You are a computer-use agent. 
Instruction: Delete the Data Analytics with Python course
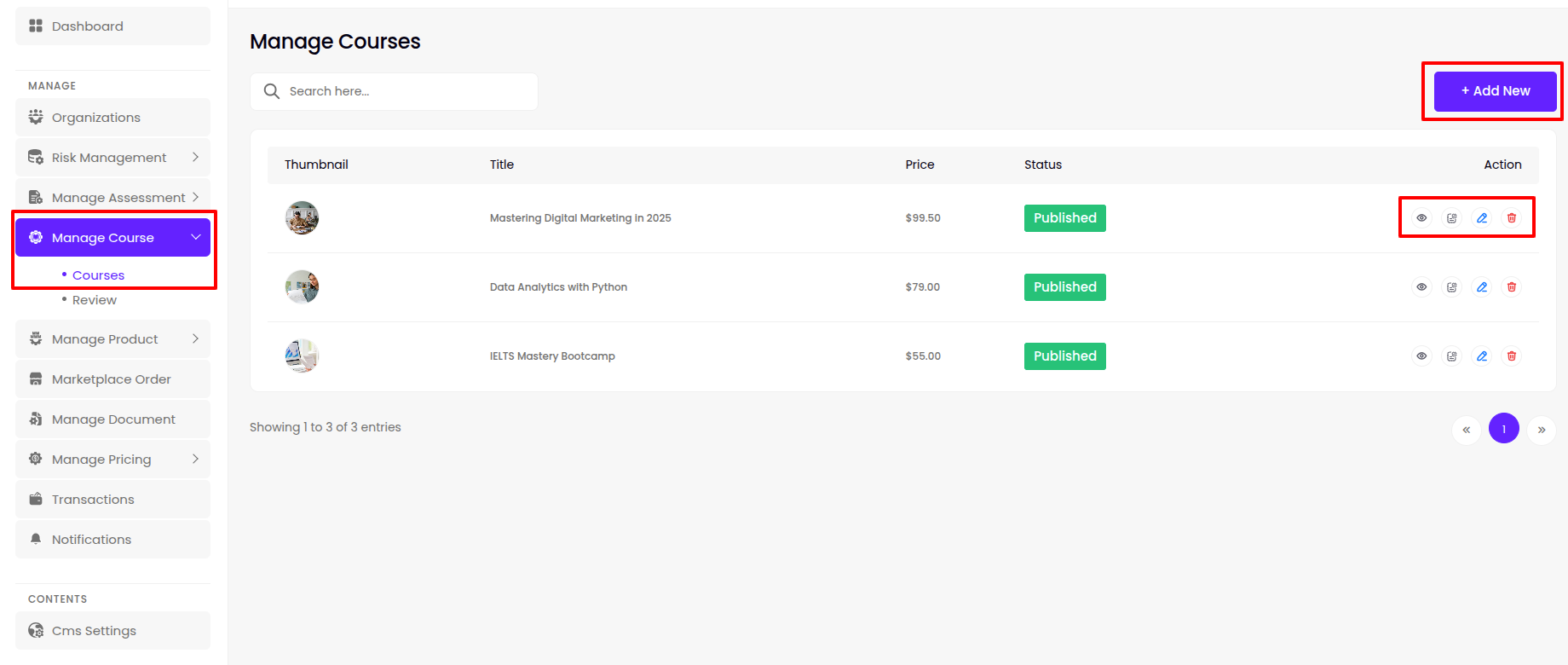click(1512, 287)
